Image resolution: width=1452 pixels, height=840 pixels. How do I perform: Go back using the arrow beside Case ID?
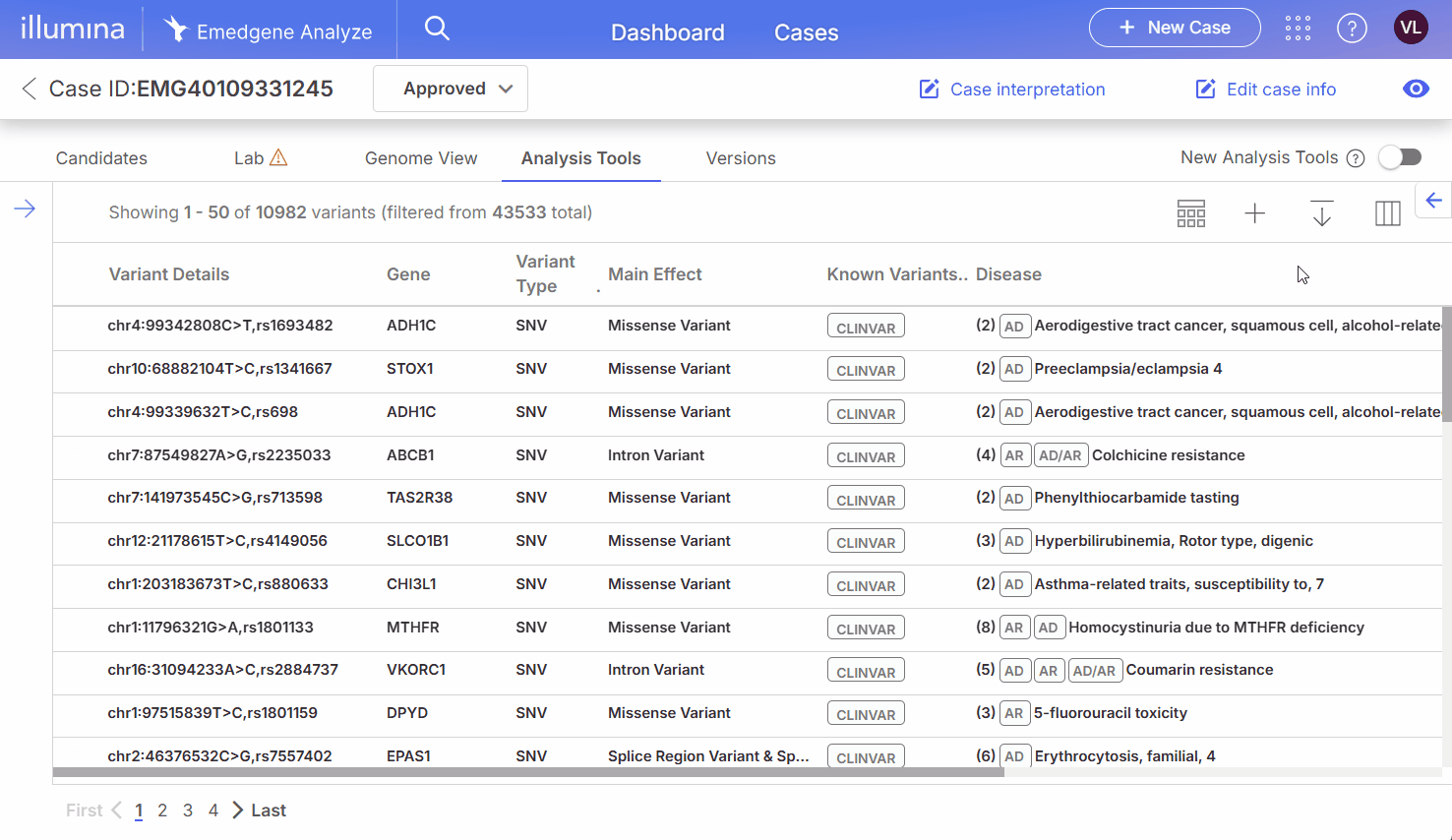tap(29, 89)
